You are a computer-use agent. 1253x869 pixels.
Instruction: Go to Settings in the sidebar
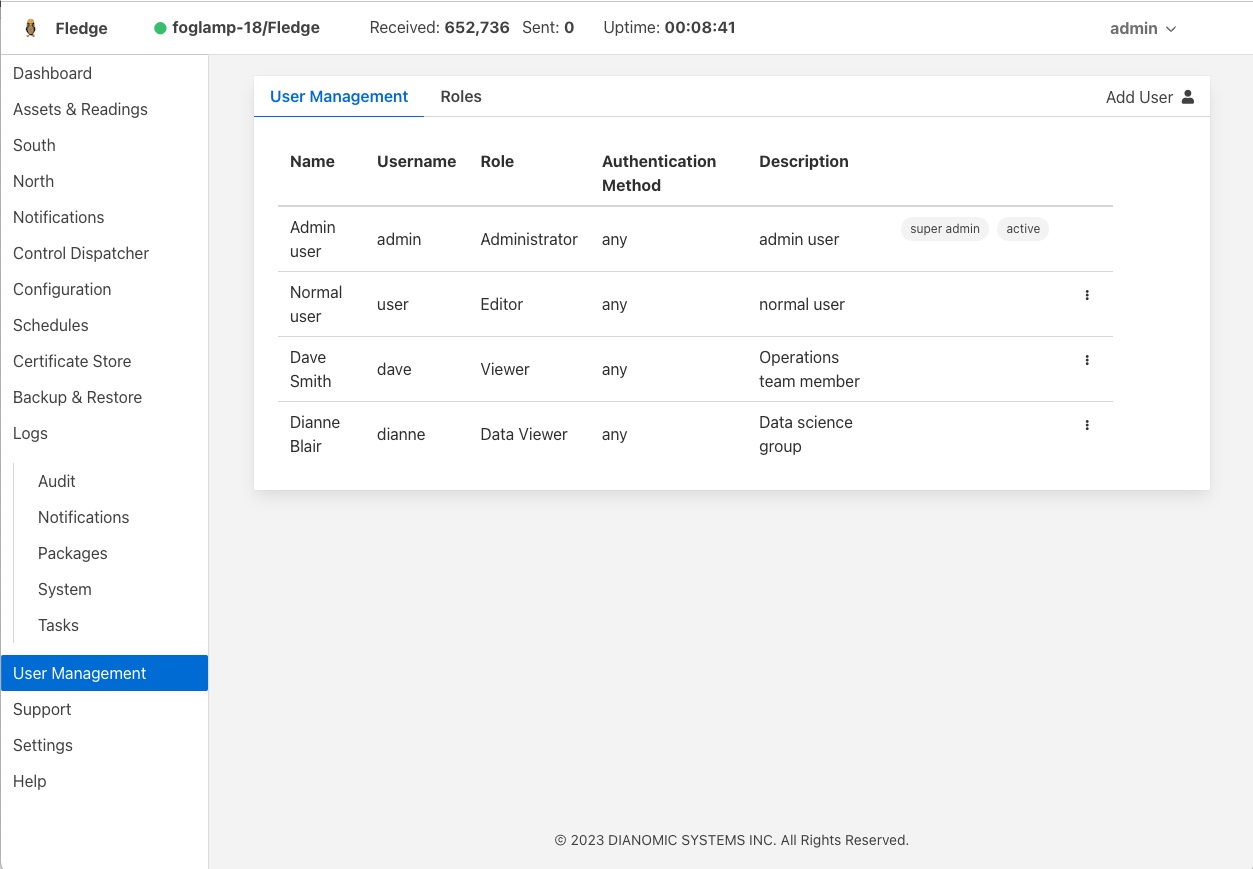coord(43,745)
